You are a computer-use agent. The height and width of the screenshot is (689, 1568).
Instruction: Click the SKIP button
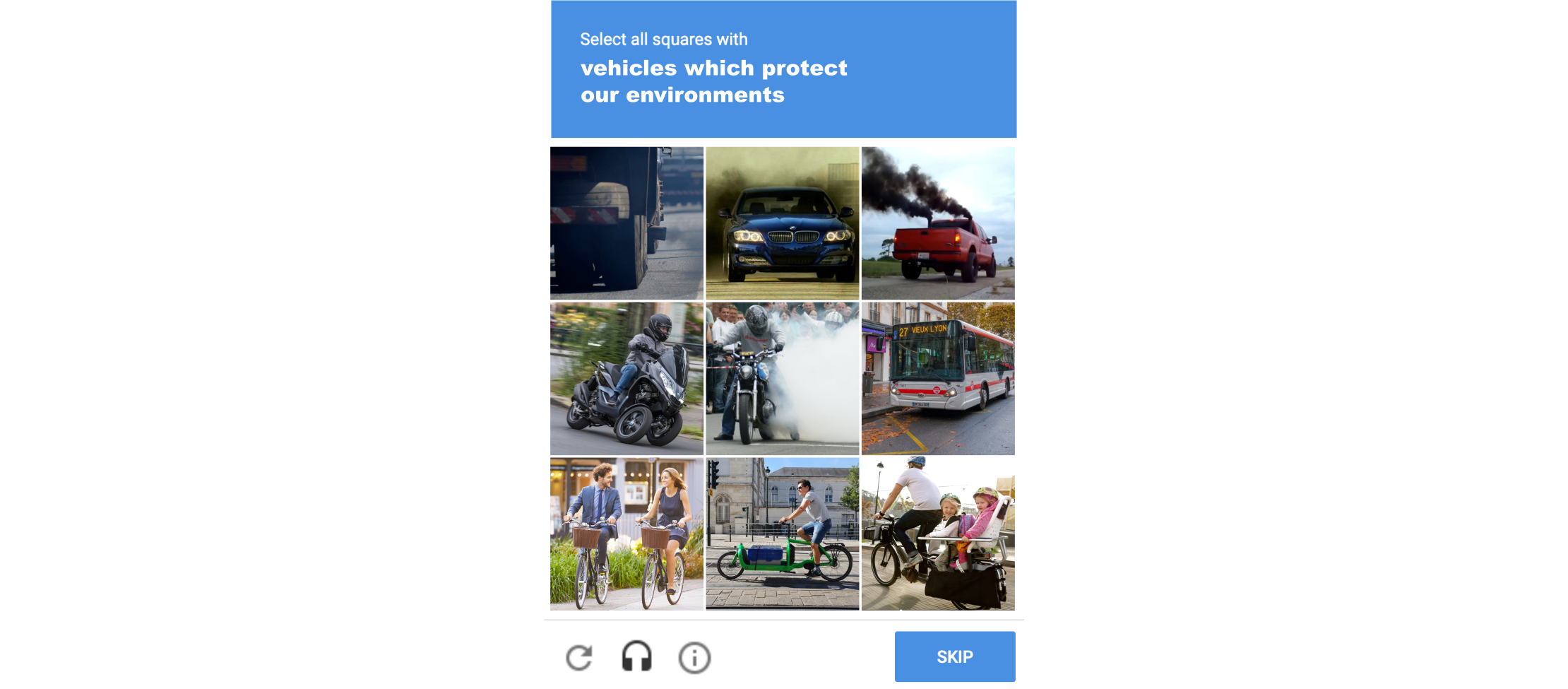pos(955,656)
